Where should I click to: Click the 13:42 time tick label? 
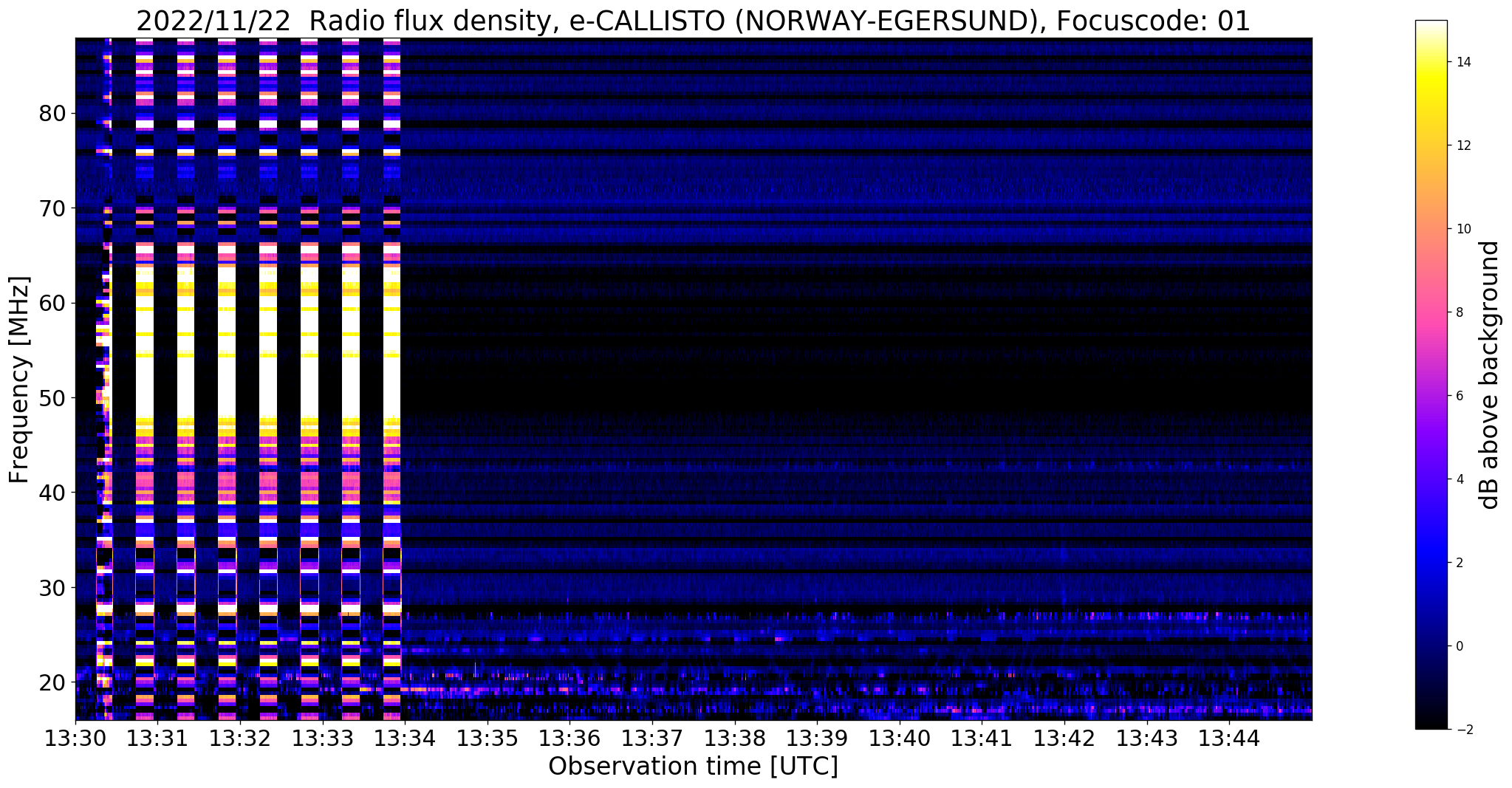tap(1064, 738)
